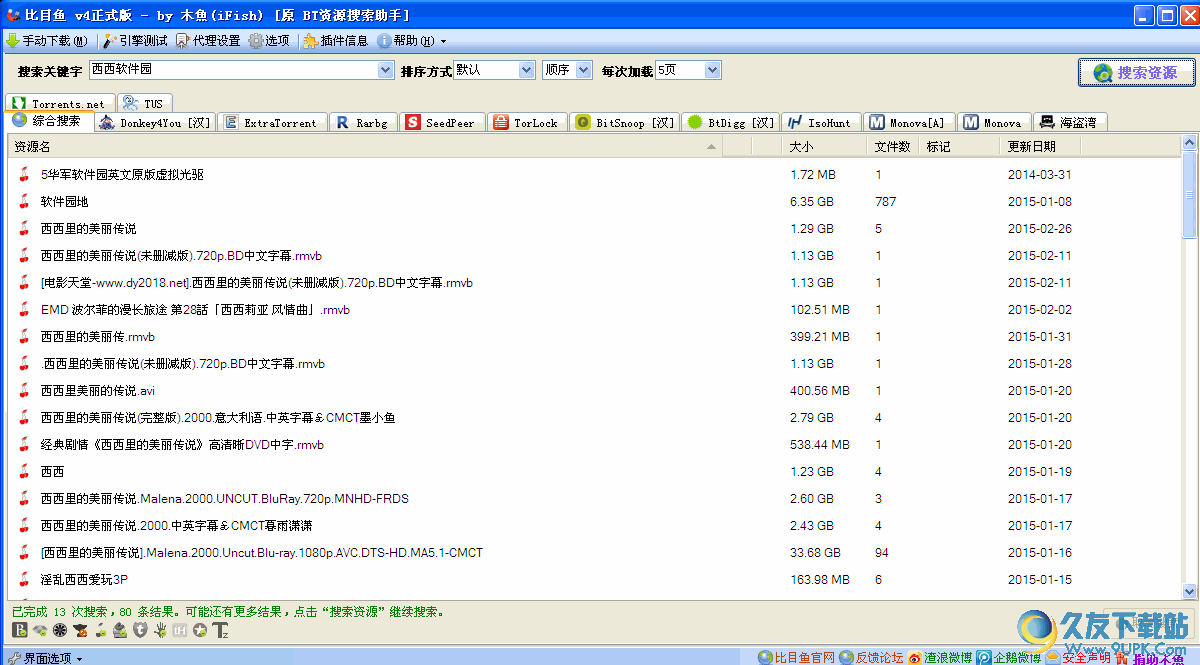Click the torrent icon beside 5华军软件园英文原版虚拟光驱
The height and width of the screenshot is (665, 1200).
[x=24, y=175]
